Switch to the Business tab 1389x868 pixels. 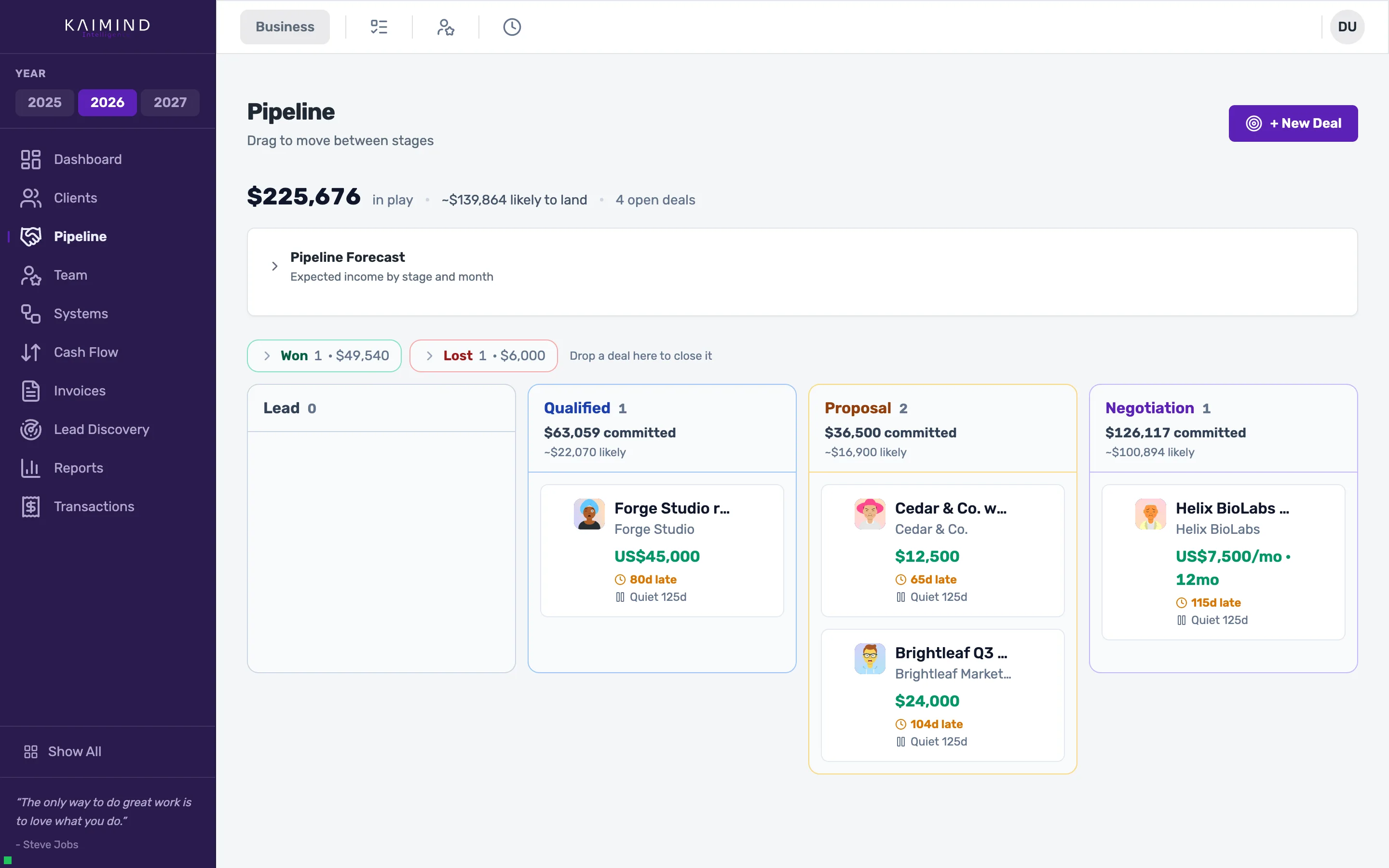point(285,27)
